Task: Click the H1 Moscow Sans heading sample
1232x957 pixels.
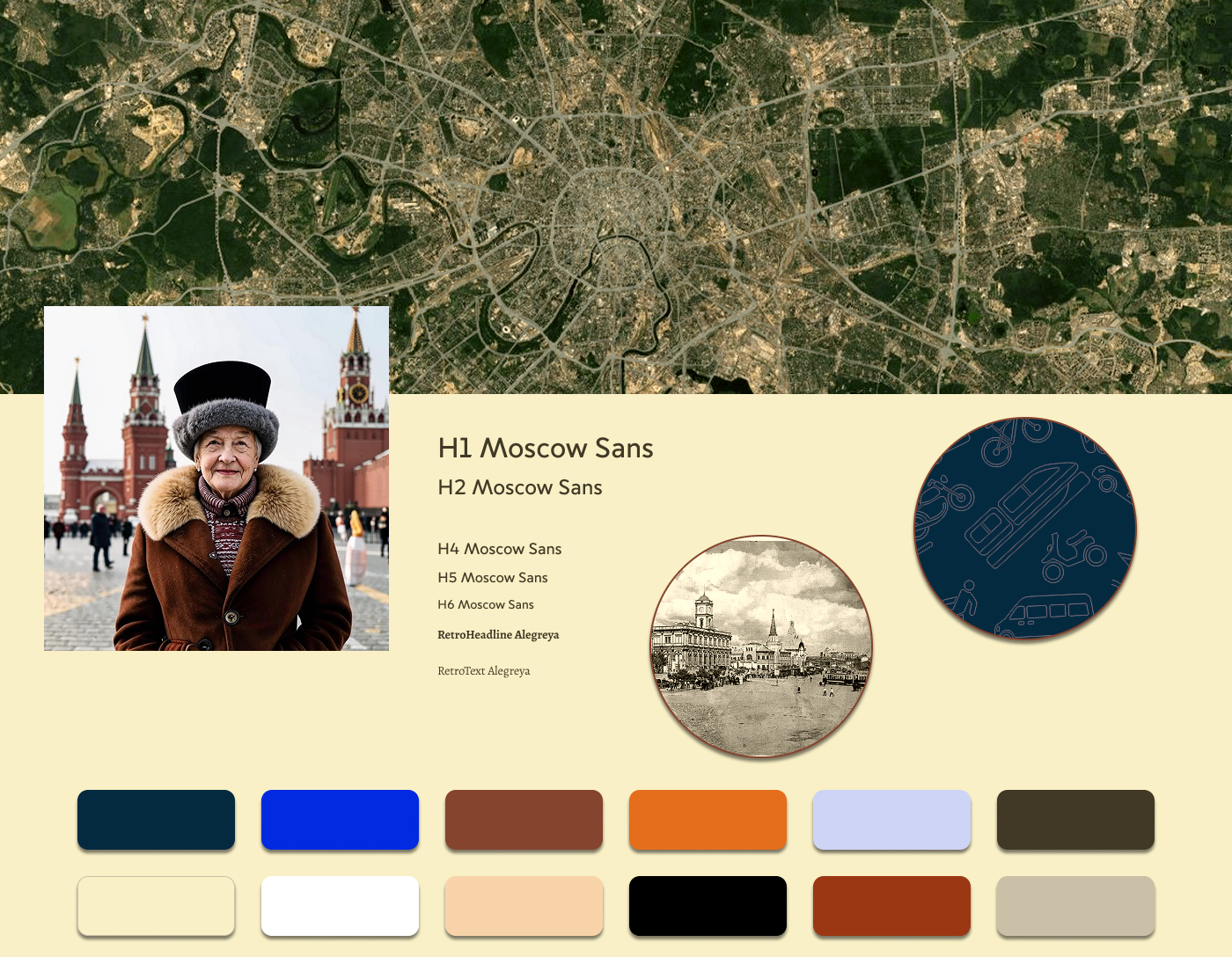Action: (x=546, y=449)
